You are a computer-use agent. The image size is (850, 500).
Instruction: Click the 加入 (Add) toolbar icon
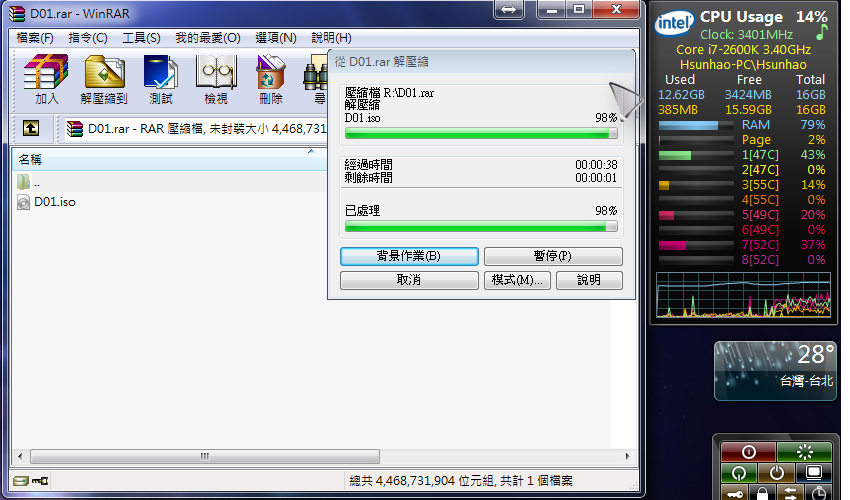pos(46,79)
